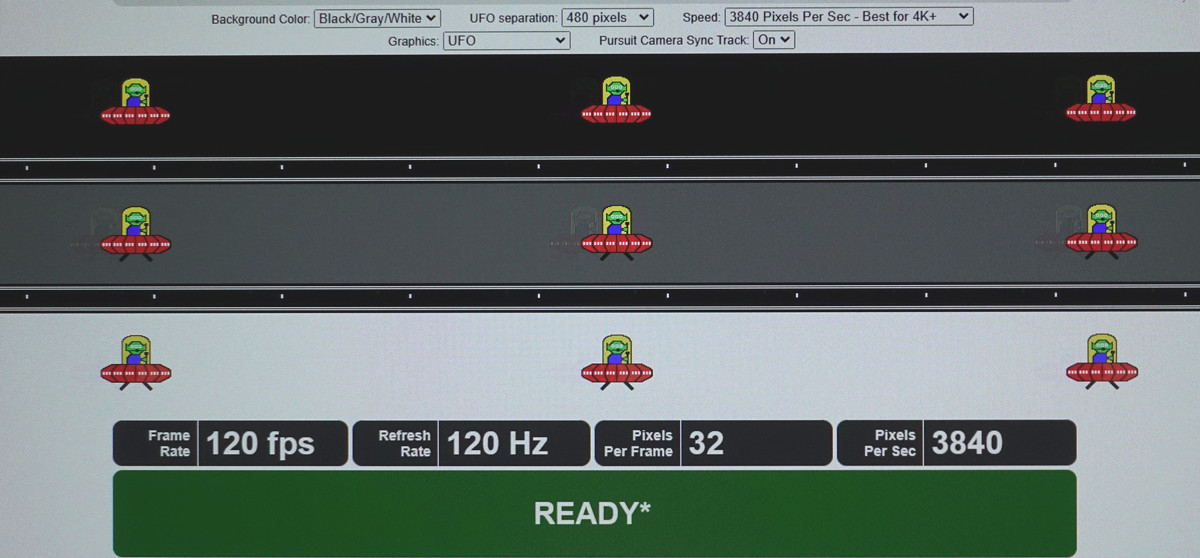Toggle the Pursuit Camera Sync Track dropdown
The image size is (1200, 558).
pos(774,41)
